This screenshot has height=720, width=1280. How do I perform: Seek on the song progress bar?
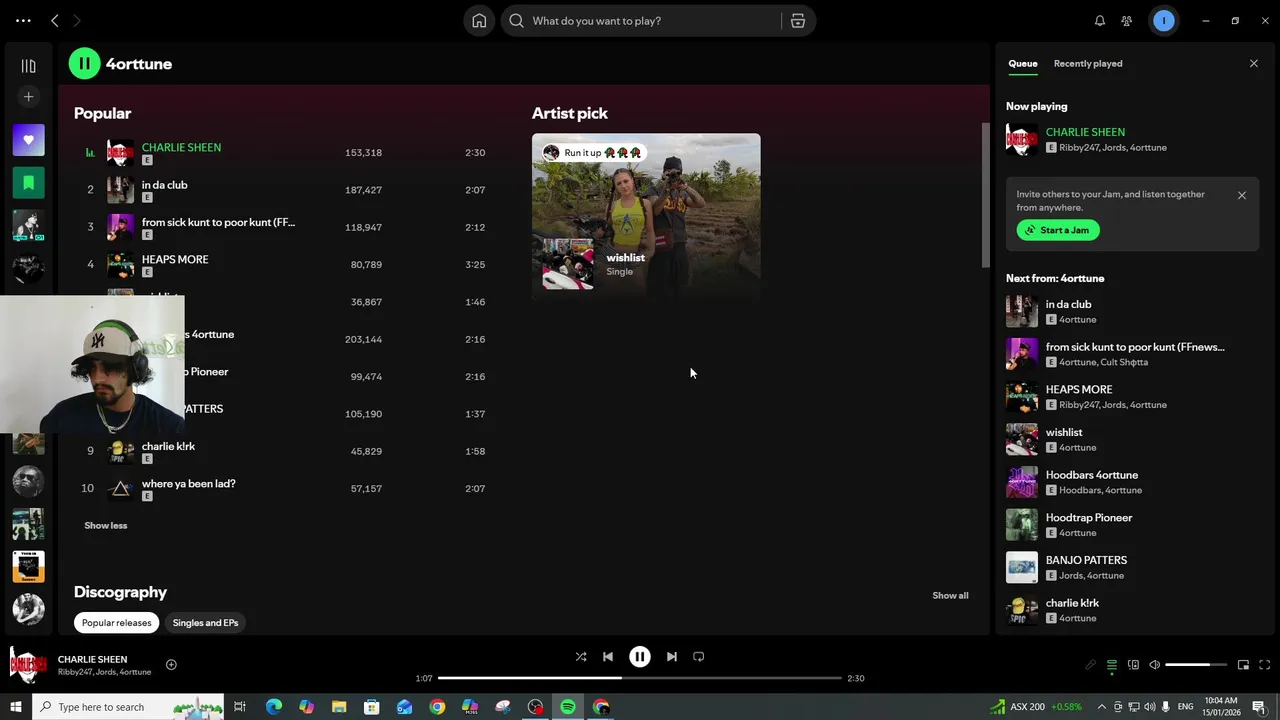point(640,678)
